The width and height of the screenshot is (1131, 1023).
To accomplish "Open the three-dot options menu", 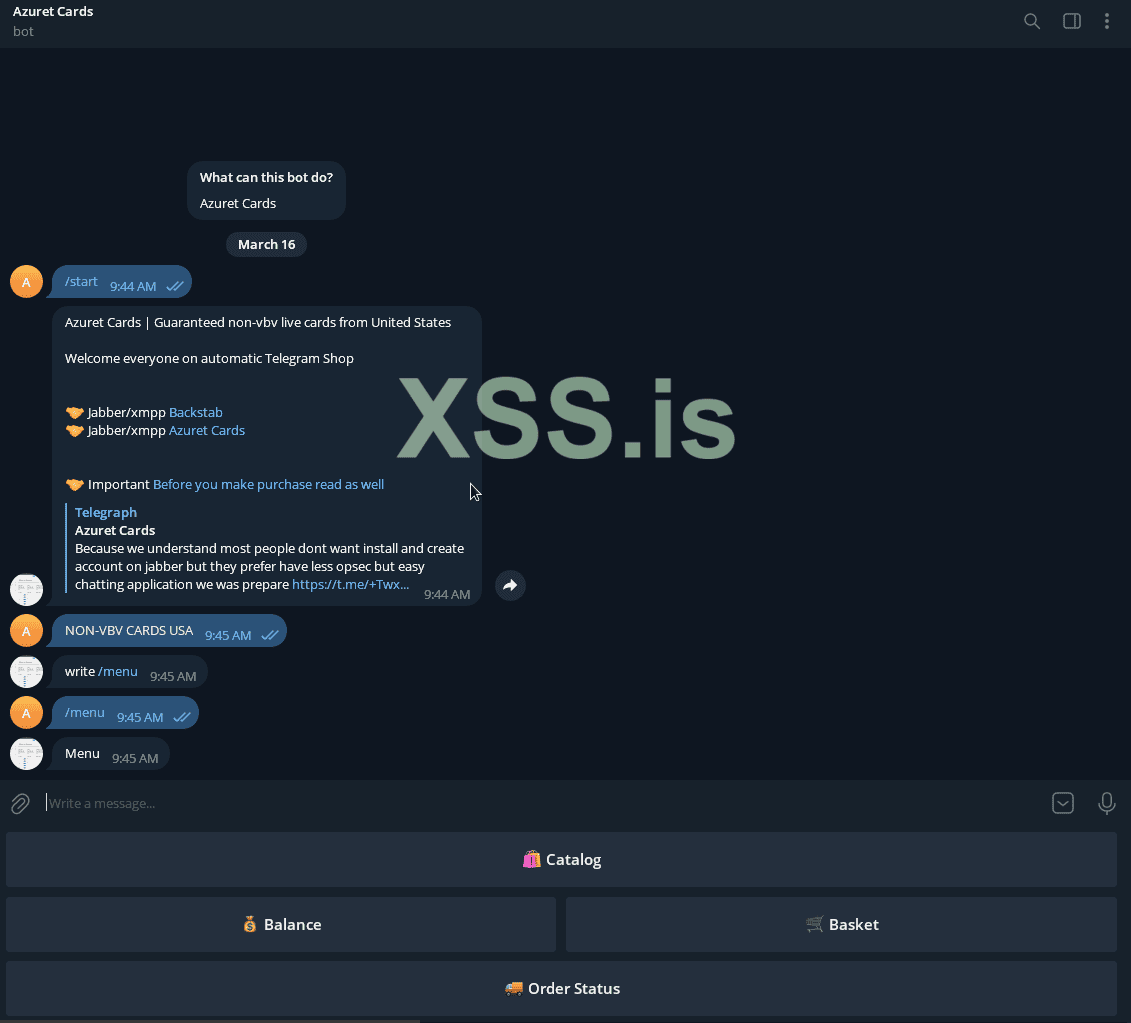I will (1107, 20).
